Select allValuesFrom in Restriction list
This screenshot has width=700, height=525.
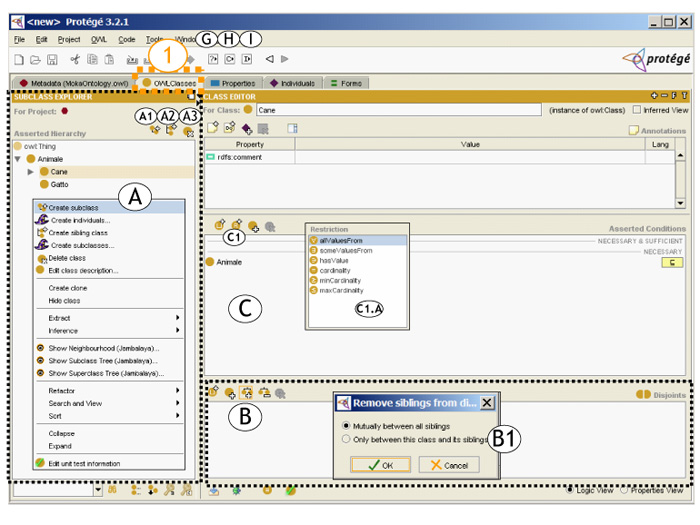coord(358,240)
